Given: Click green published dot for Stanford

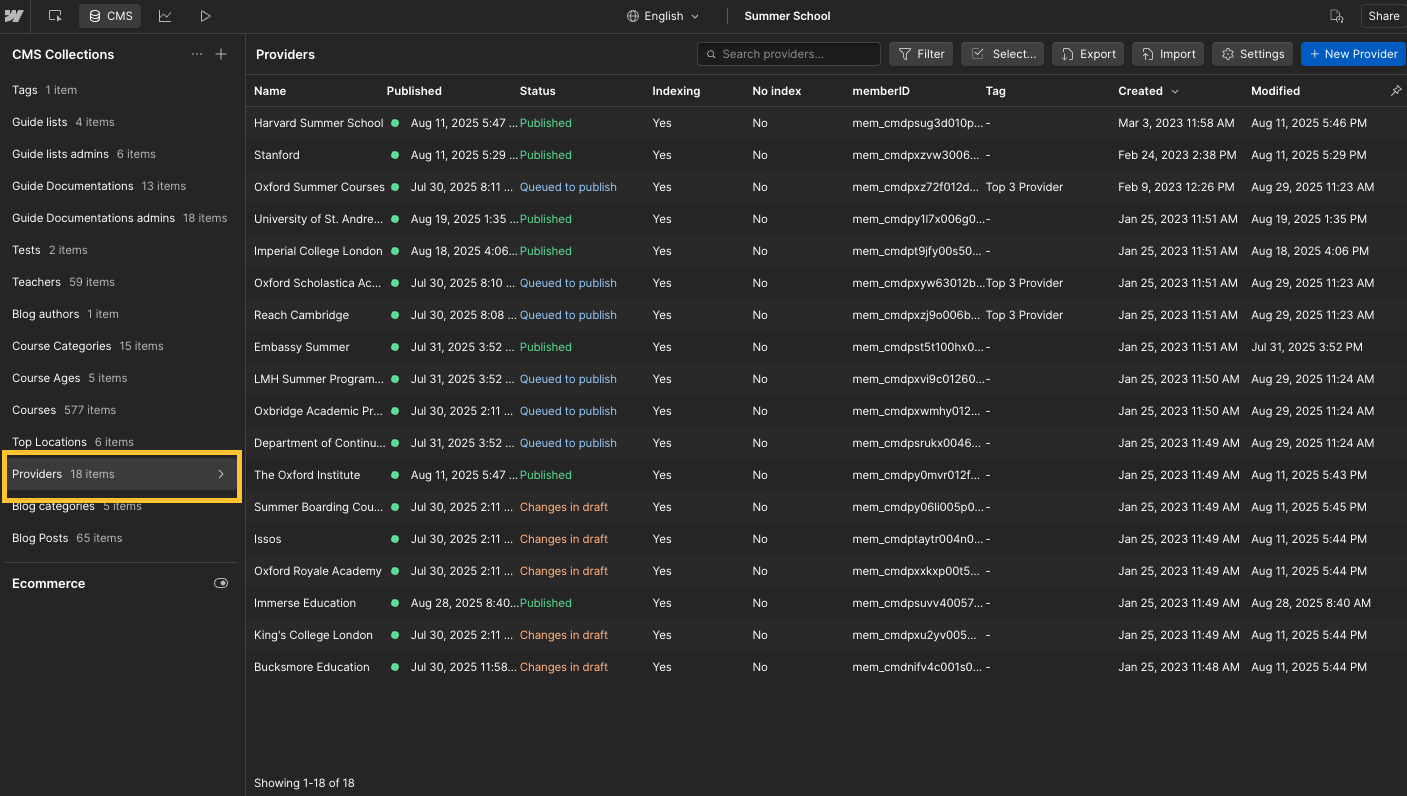Looking at the screenshot, I should click(395, 155).
